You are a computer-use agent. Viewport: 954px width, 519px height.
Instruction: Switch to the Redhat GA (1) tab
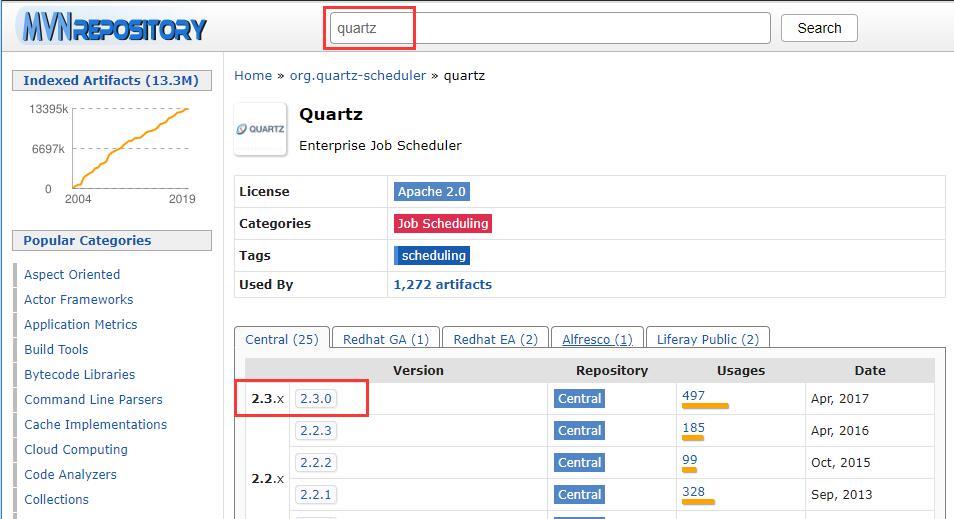coord(386,339)
